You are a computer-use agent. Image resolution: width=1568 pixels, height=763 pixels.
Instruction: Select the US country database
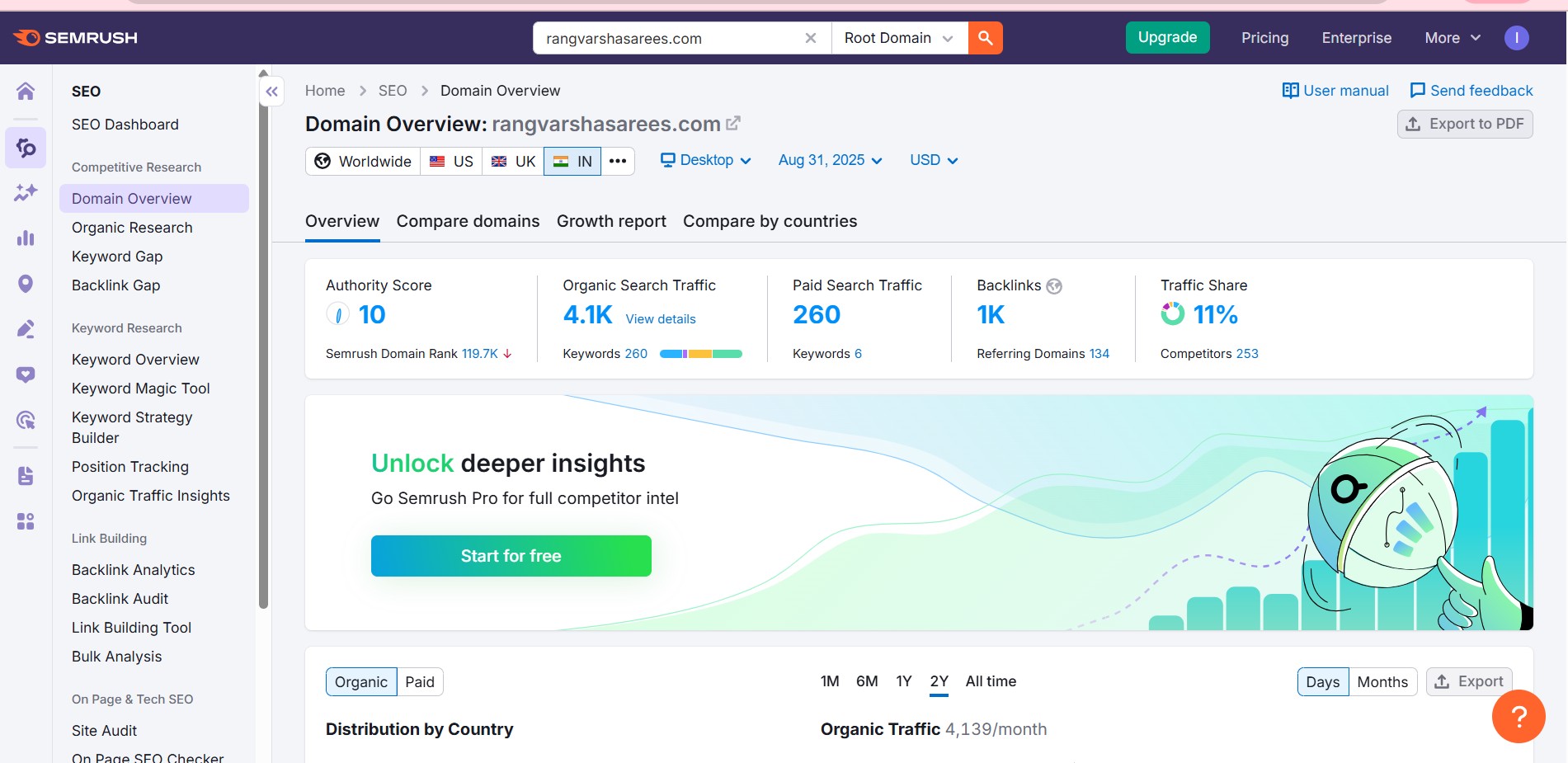pos(451,161)
